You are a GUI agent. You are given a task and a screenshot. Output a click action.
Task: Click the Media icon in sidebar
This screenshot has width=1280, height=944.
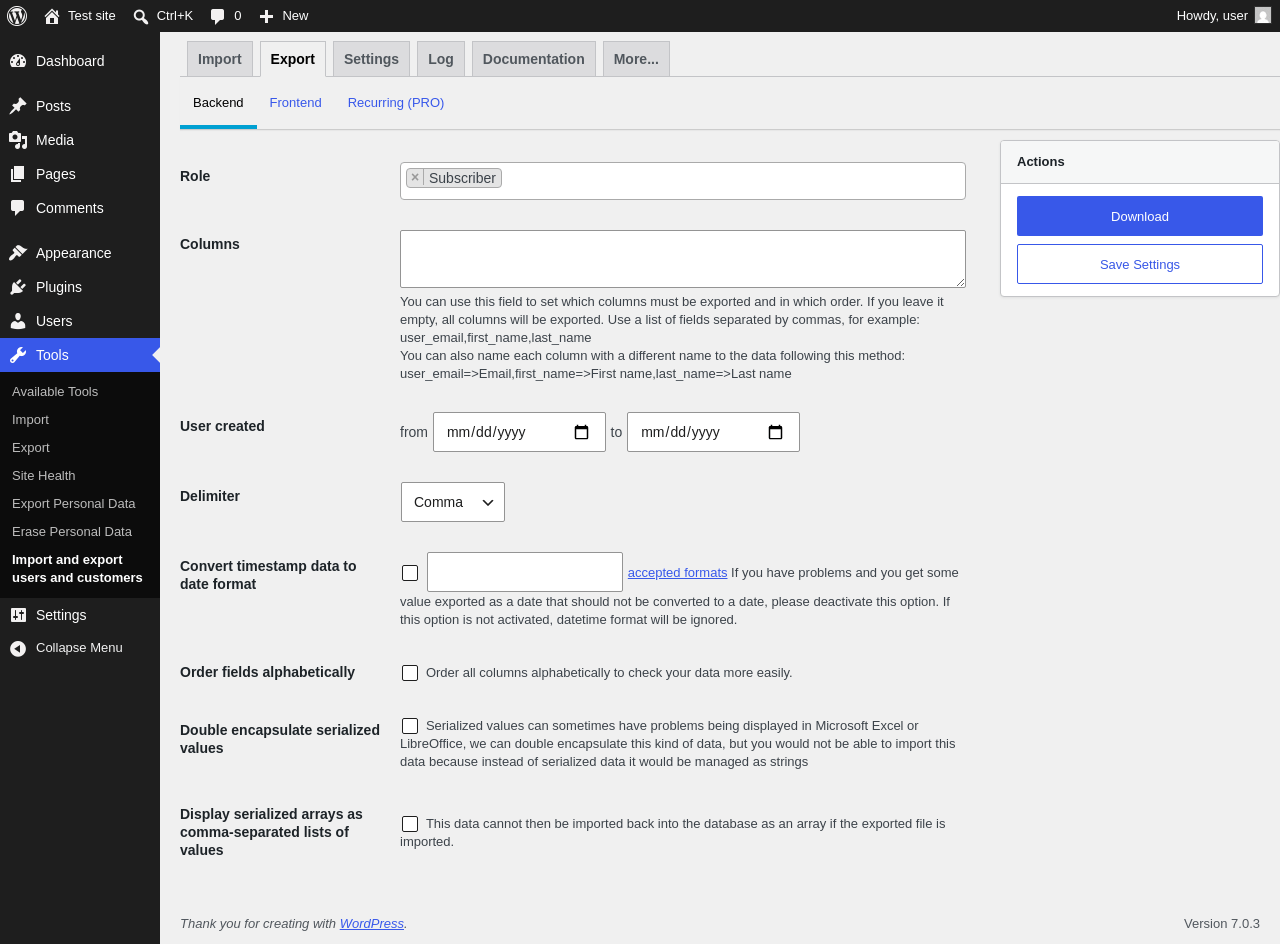(18, 140)
